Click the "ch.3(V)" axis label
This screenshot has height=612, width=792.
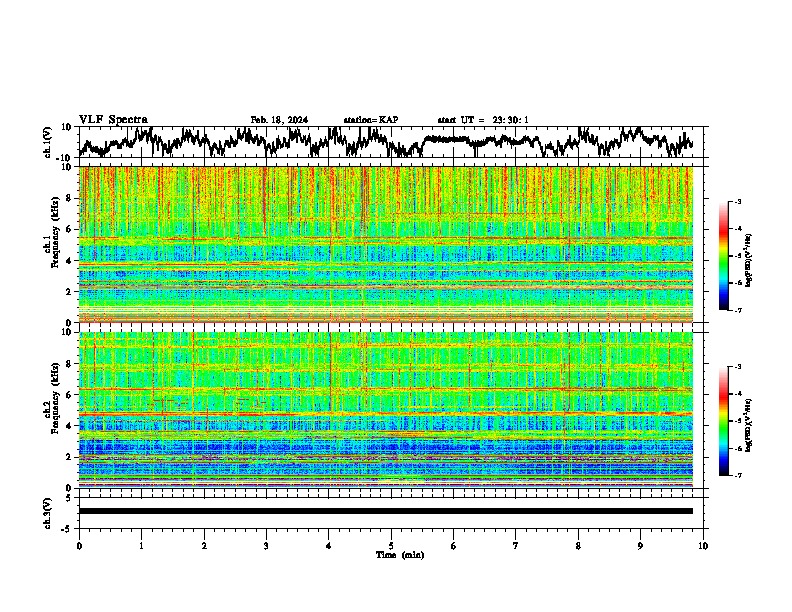(48, 513)
